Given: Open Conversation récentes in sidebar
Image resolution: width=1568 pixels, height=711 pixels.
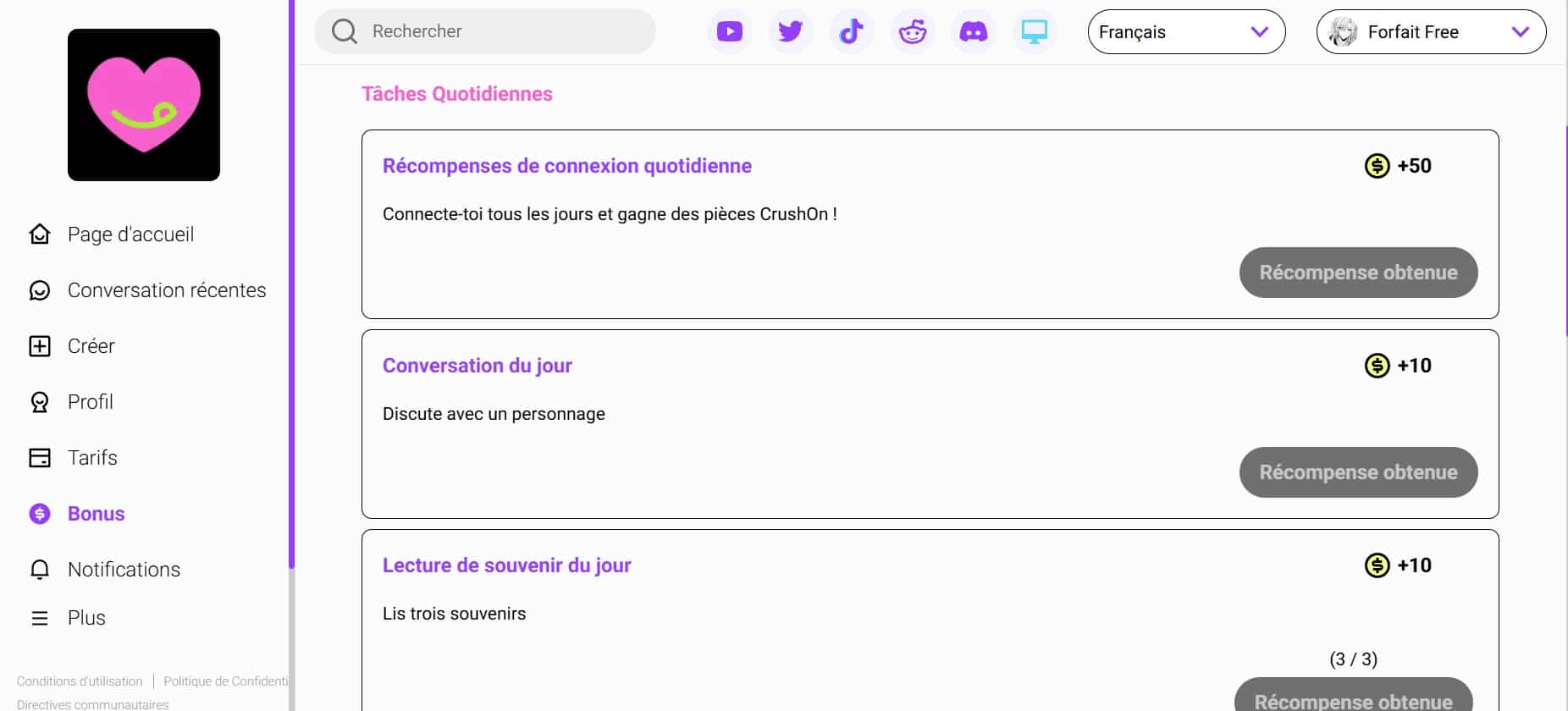Looking at the screenshot, I should pos(166,290).
